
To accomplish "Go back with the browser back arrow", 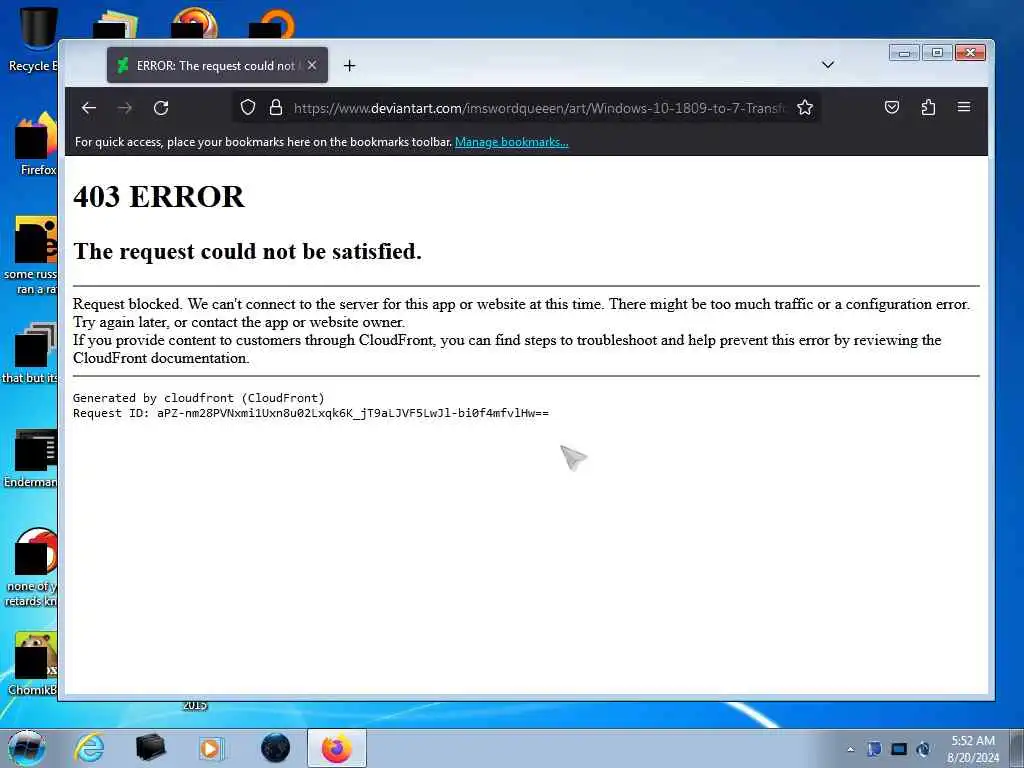I will [x=89, y=108].
